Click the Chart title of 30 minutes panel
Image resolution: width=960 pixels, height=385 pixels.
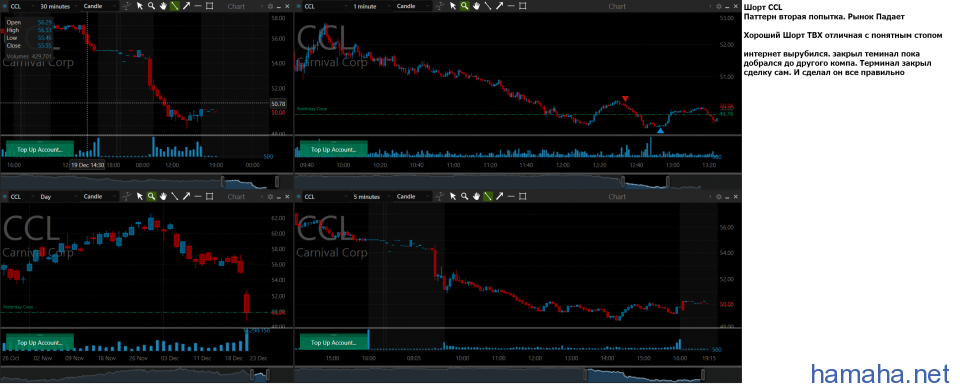(x=236, y=6)
